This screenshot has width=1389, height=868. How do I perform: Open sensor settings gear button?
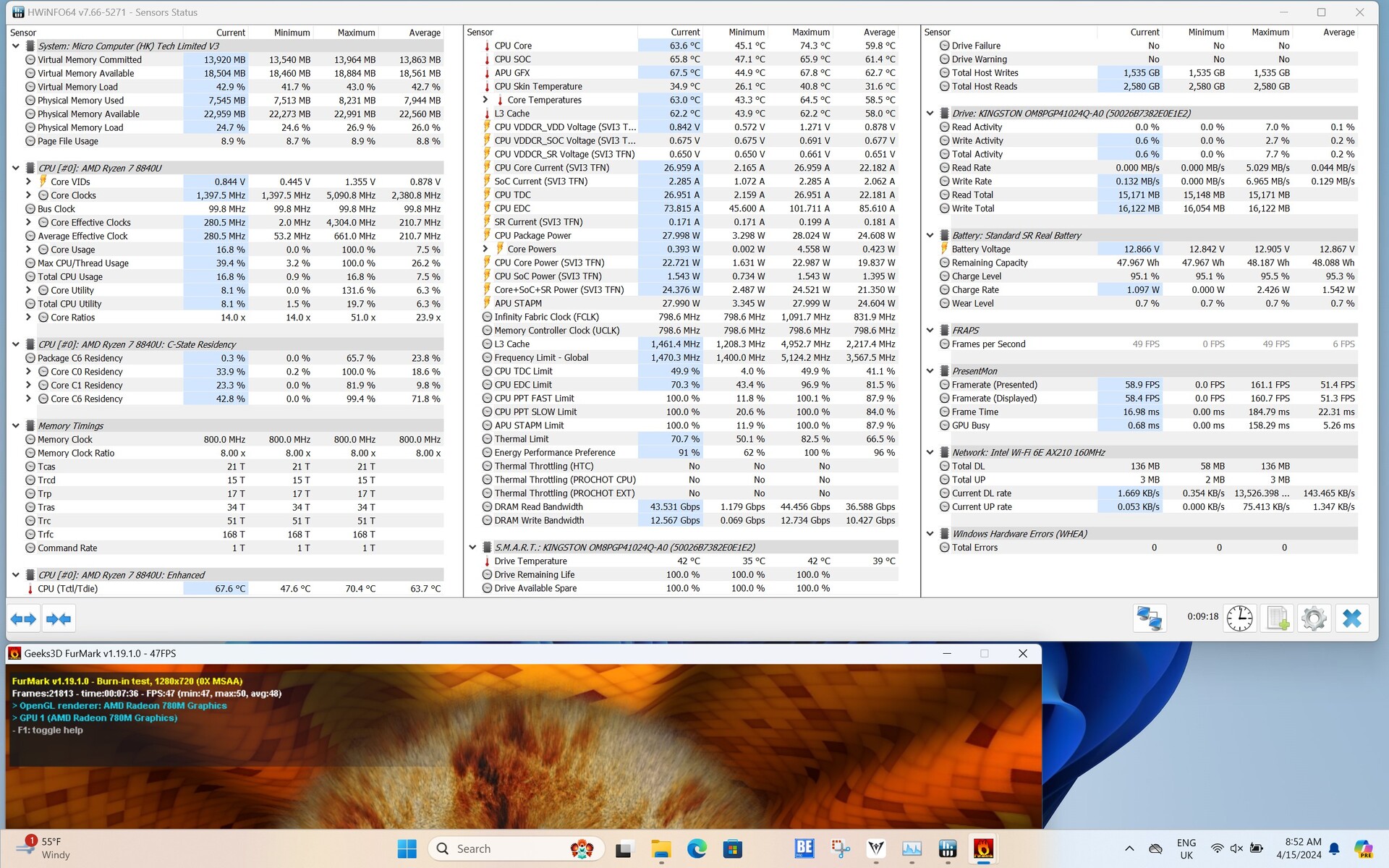[x=1314, y=618]
